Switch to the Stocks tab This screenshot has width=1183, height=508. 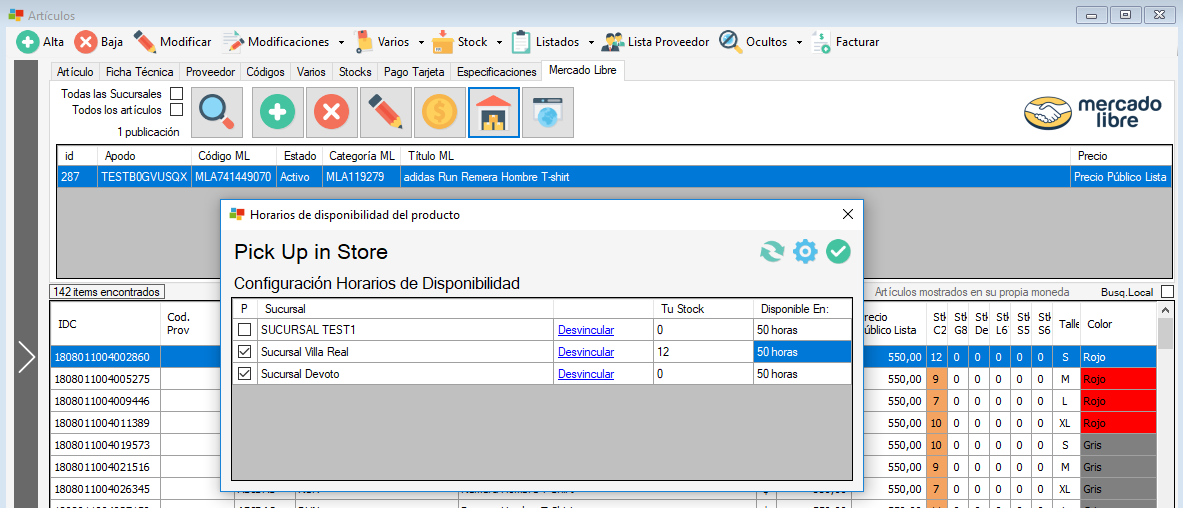pos(355,72)
